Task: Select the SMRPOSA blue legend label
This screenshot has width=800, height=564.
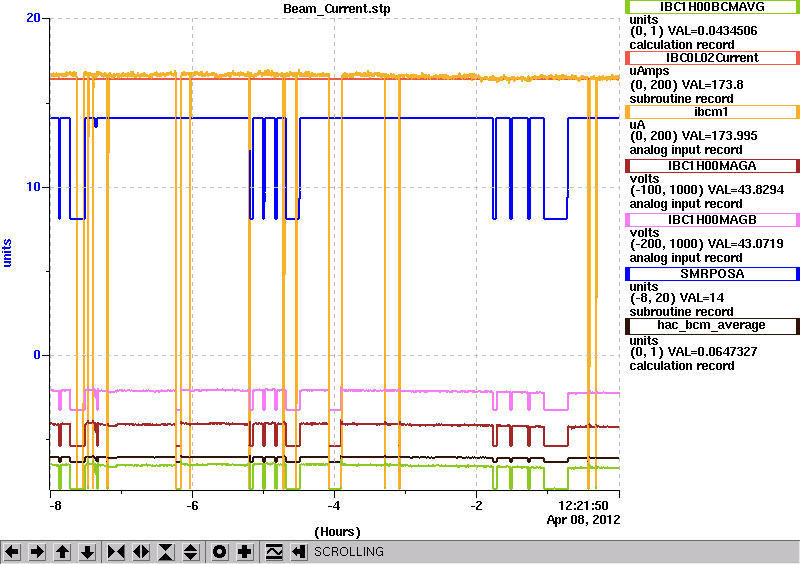Action: (712, 274)
